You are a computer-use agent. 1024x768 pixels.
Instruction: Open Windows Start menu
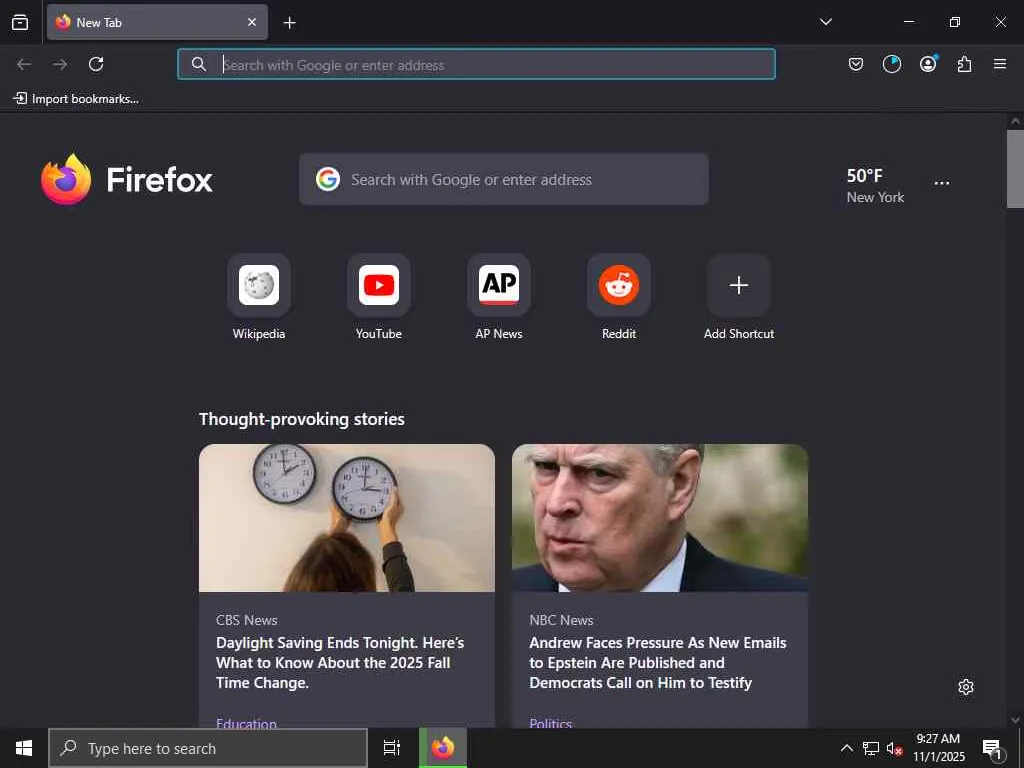coord(24,748)
